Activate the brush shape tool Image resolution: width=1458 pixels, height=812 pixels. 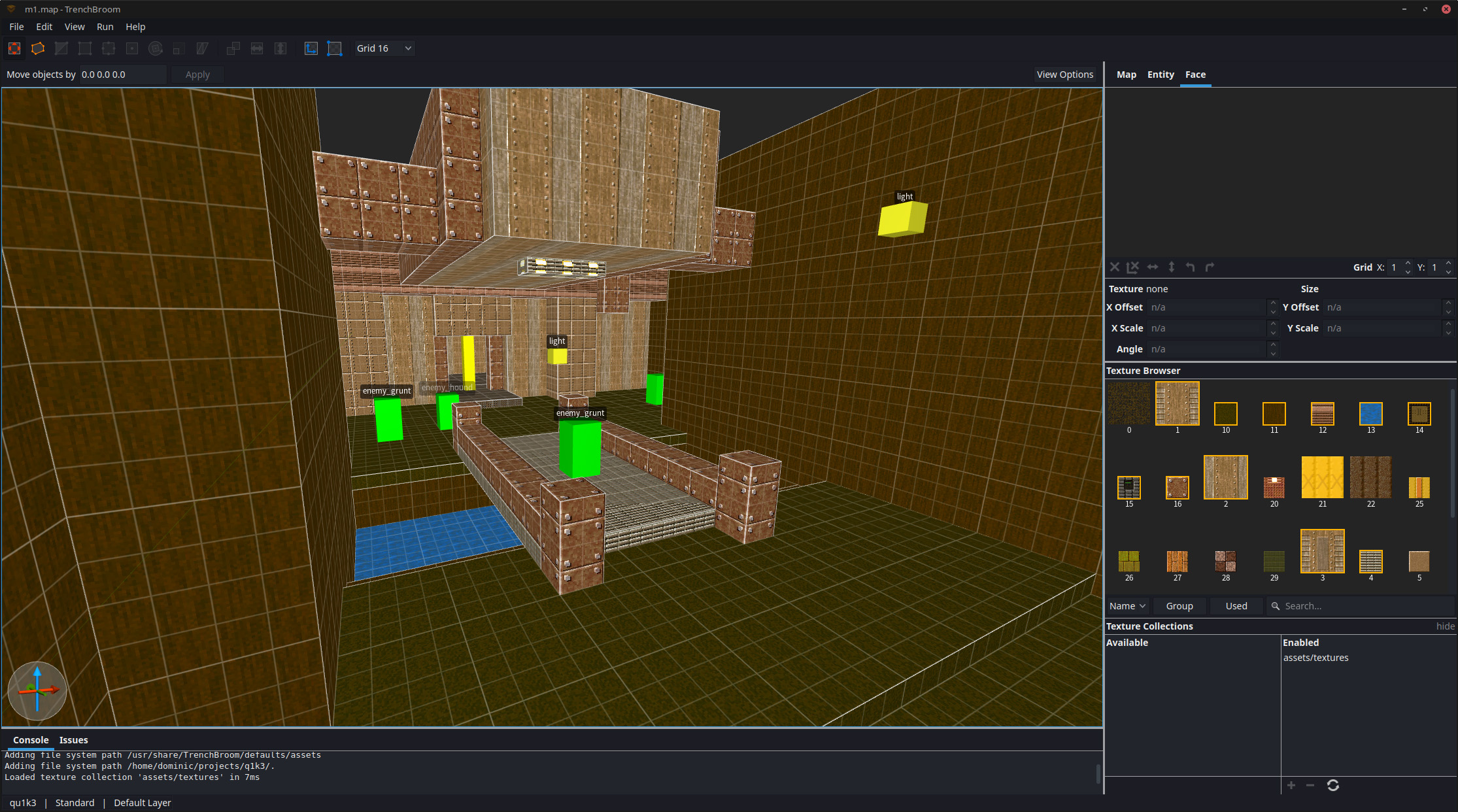coord(37,48)
